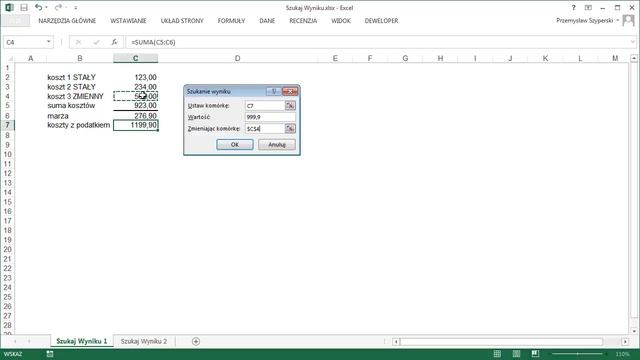Select column D header
Image resolution: width=640 pixels, height=360 pixels.
(238, 58)
